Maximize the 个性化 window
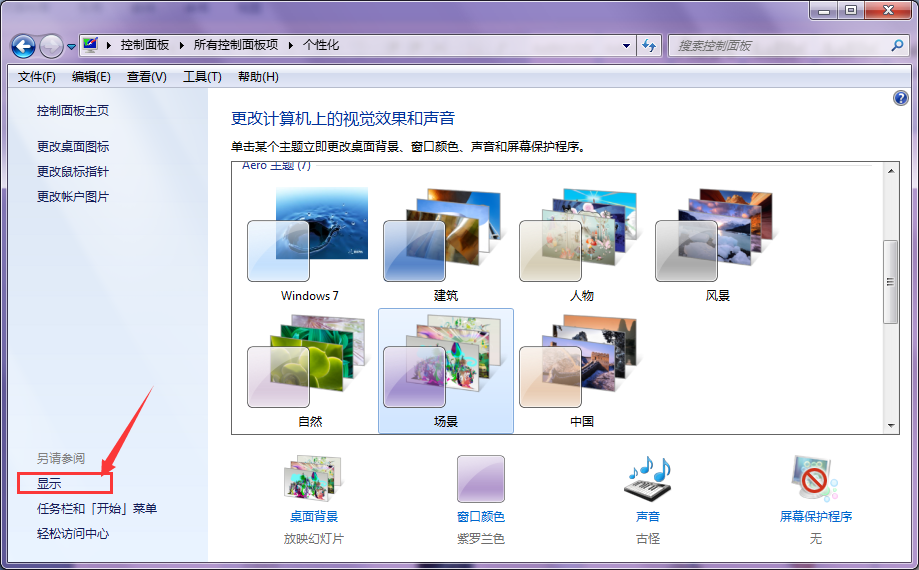 coord(850,10)
